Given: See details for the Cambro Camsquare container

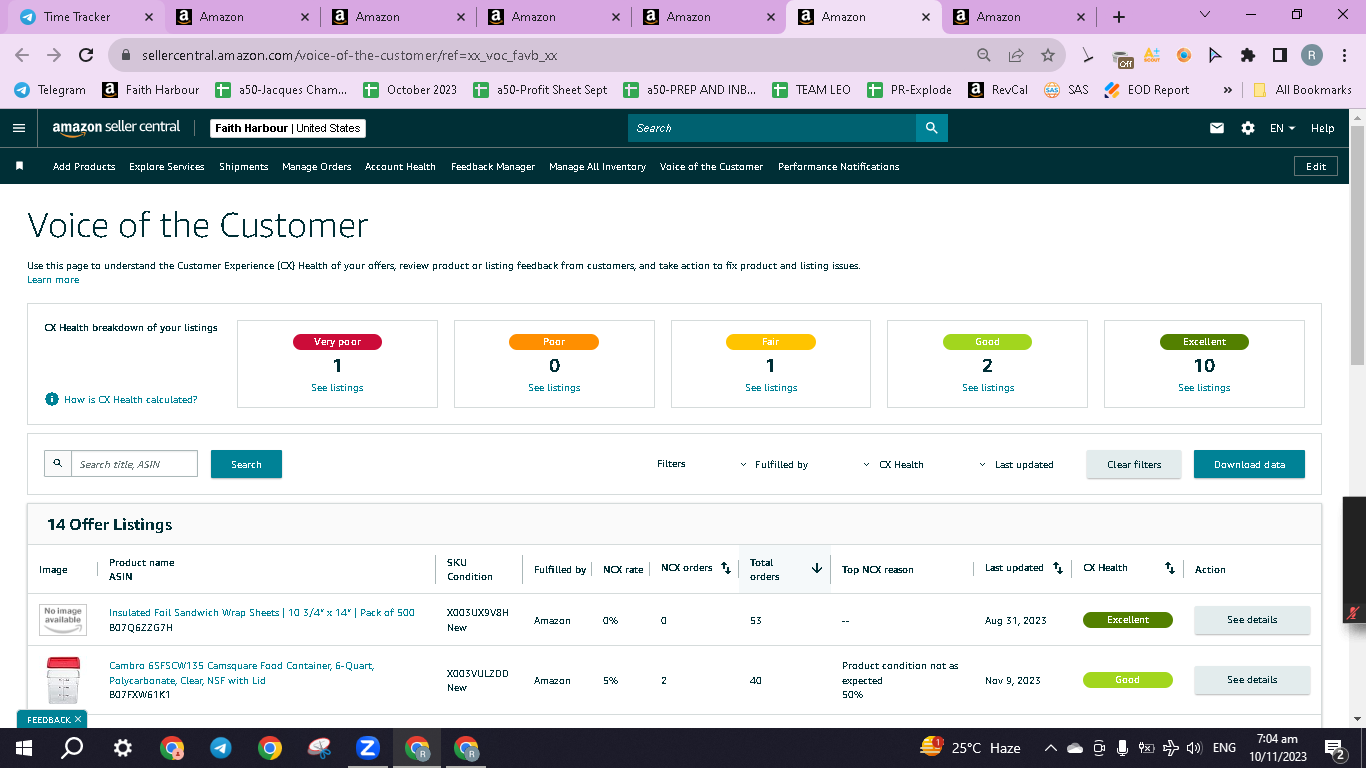Looking at the screenshot, I should [1252, 680].
